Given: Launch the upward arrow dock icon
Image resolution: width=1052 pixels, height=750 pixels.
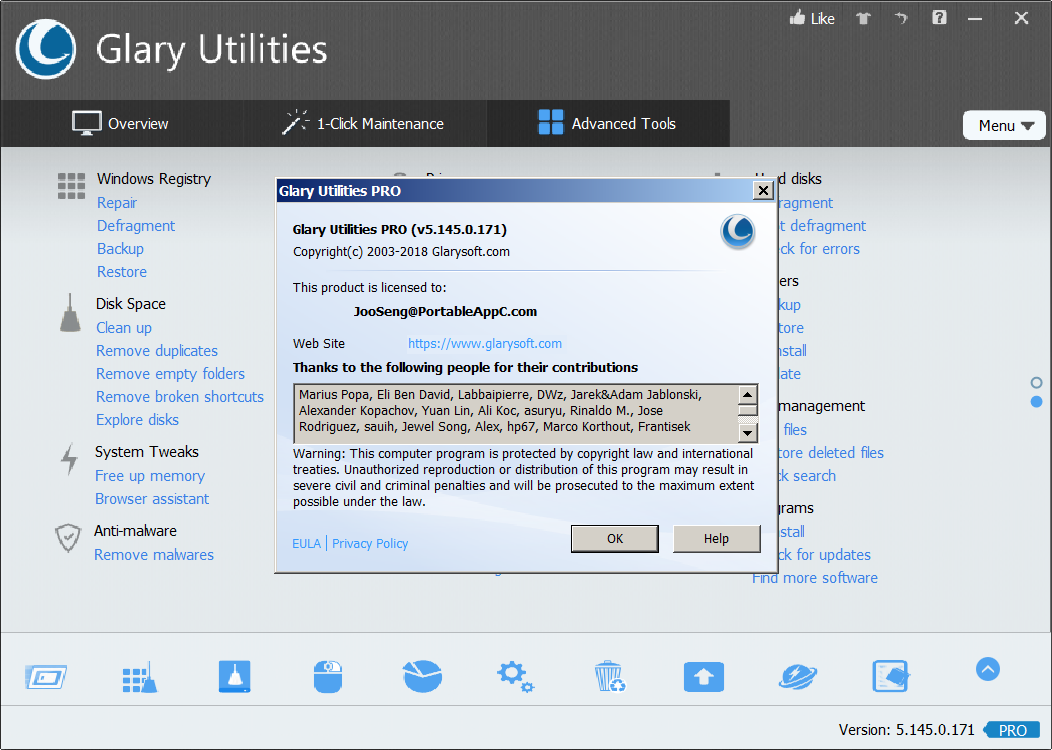Looking at the screenshot, I should (704, 677).
